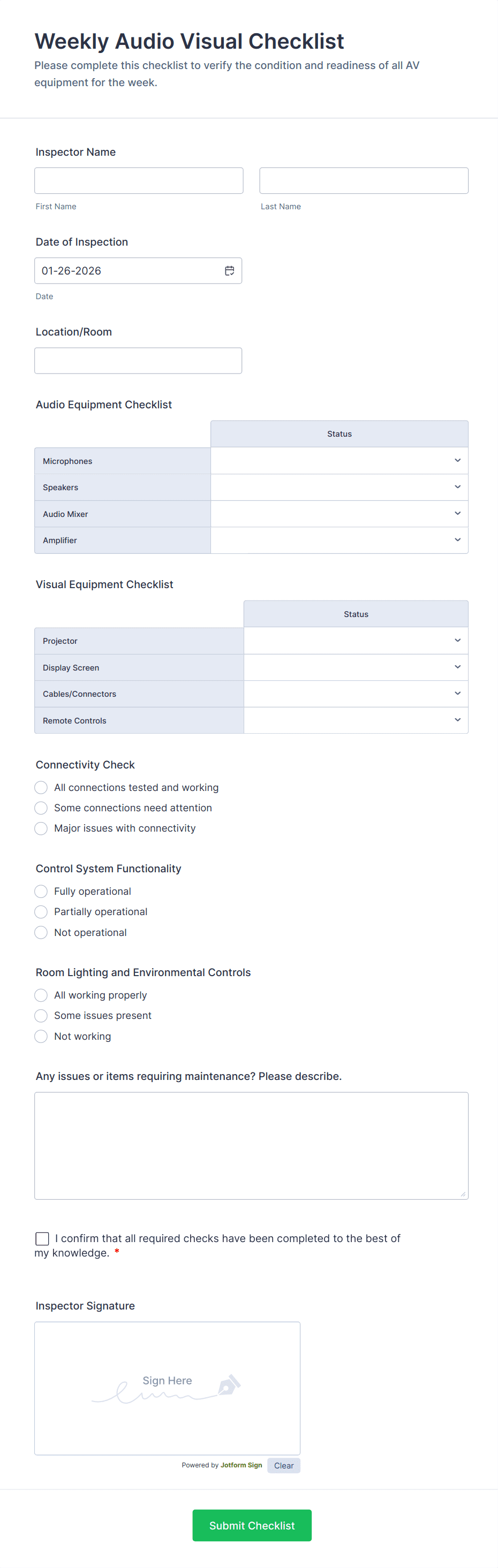
Task: Clear the inspector signature
Action: (284, 1466)
